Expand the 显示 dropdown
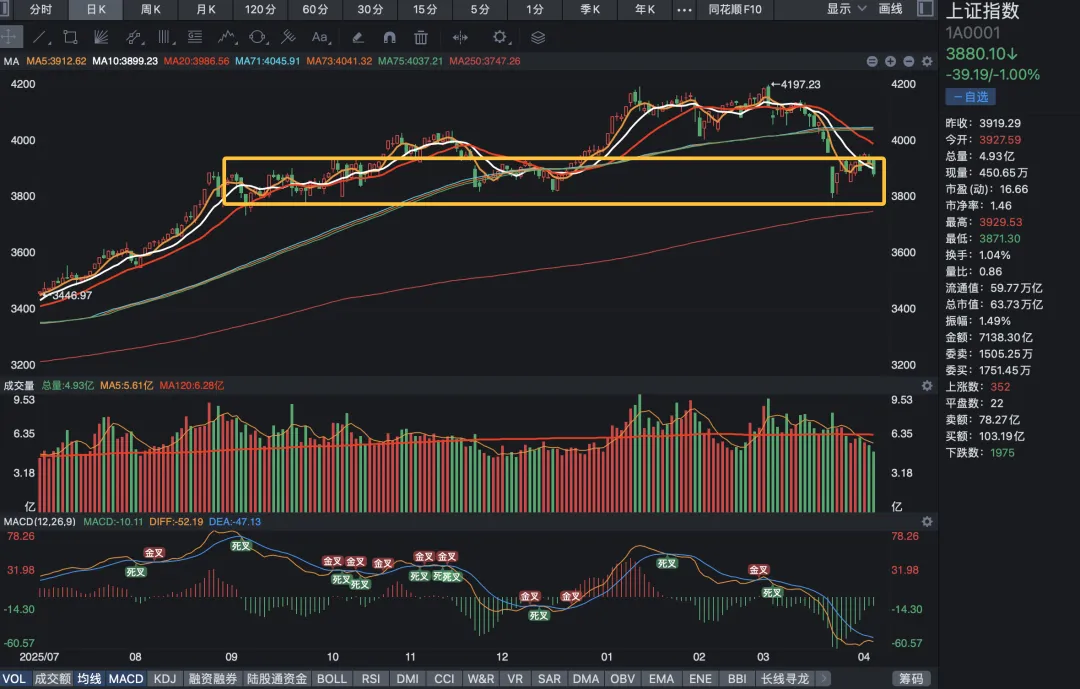This screenshot has height=689, width=1080. pos(846,9)
